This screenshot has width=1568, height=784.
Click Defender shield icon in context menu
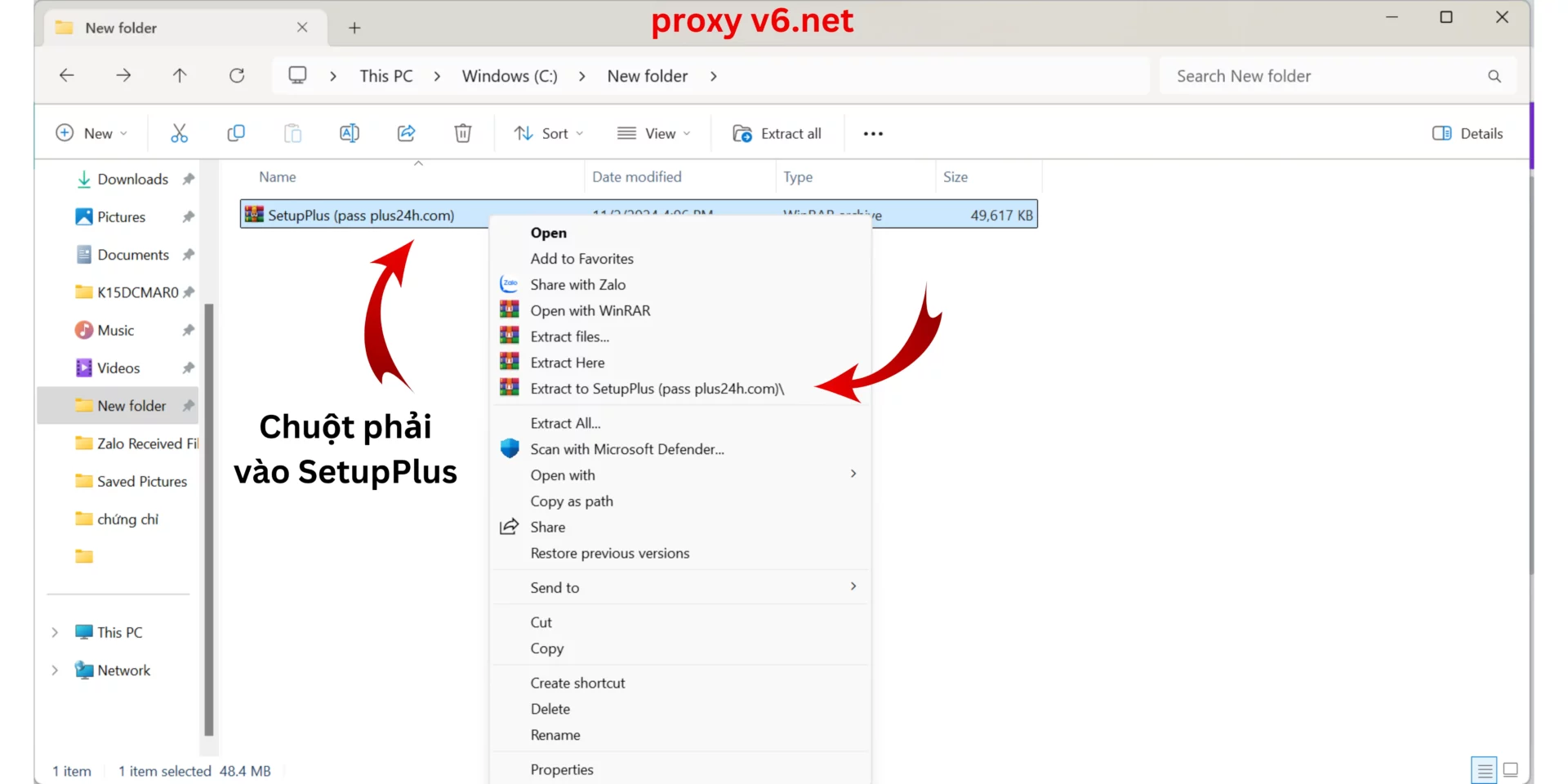click(510, 448)
